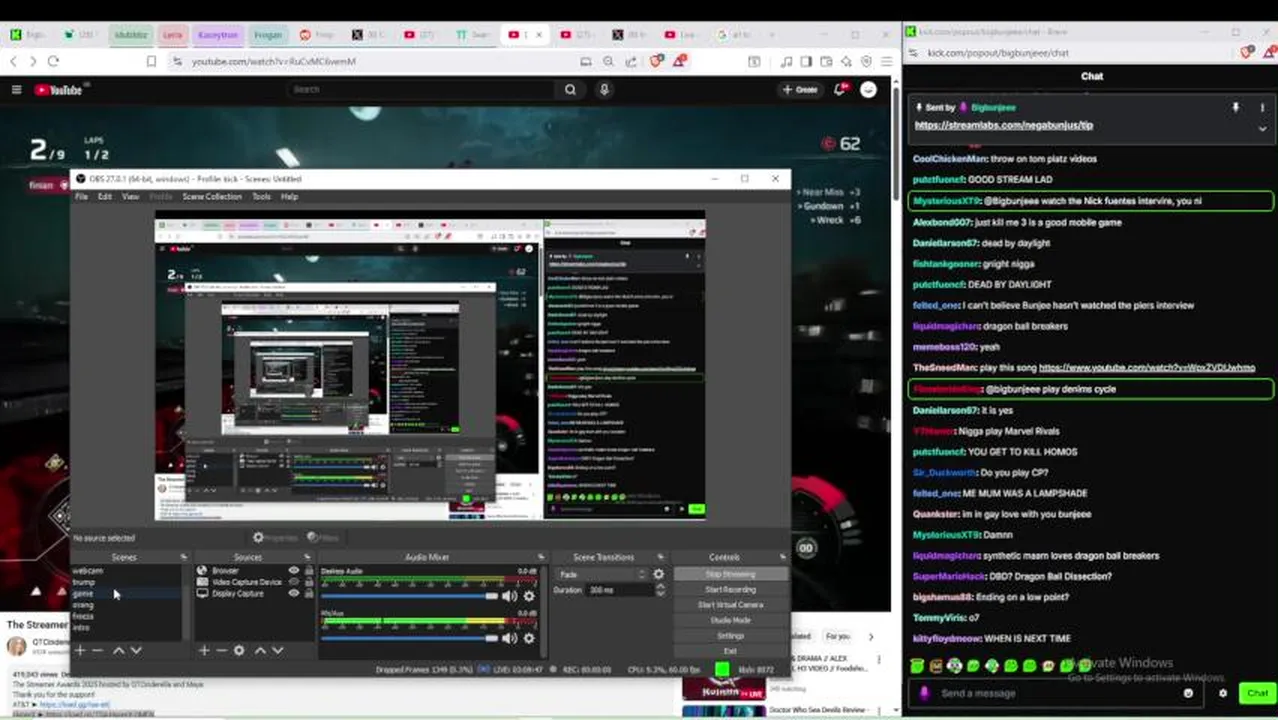Open the scene transition properties gear
The height and width of the screenshot is (720, 1278).
658,574
